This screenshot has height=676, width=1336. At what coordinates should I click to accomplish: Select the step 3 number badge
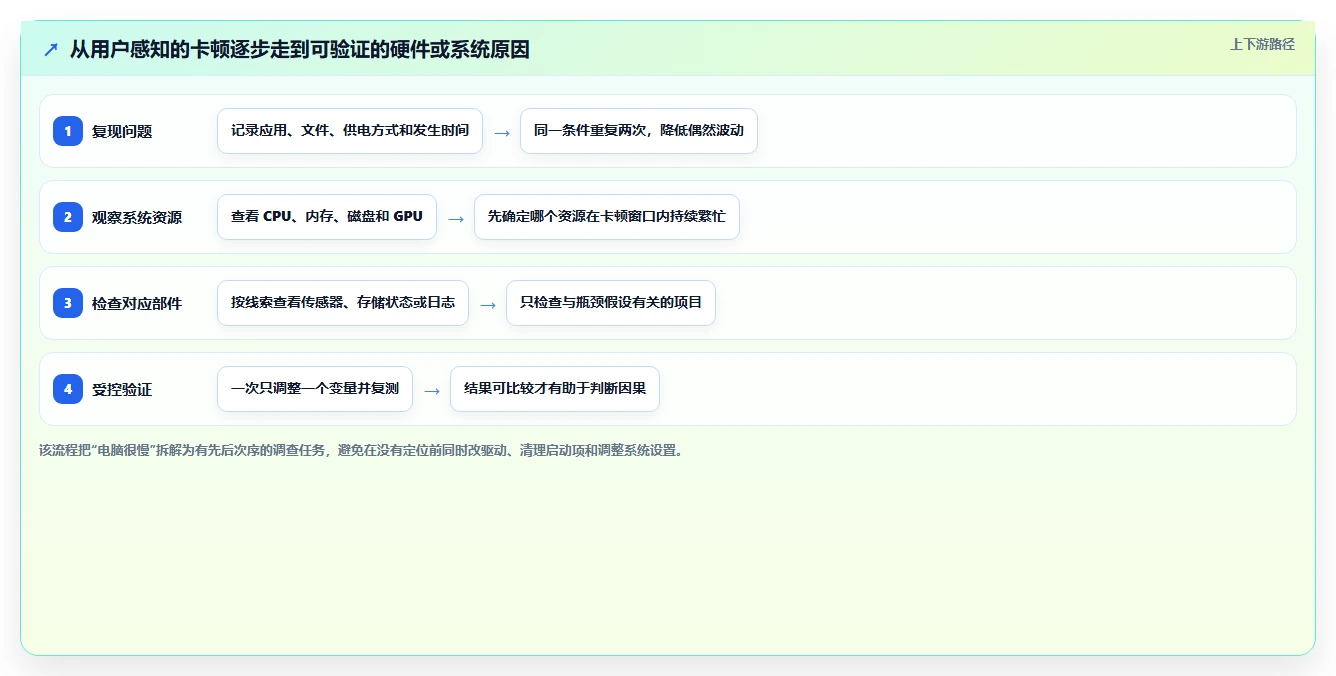click(x=68, y=303)
